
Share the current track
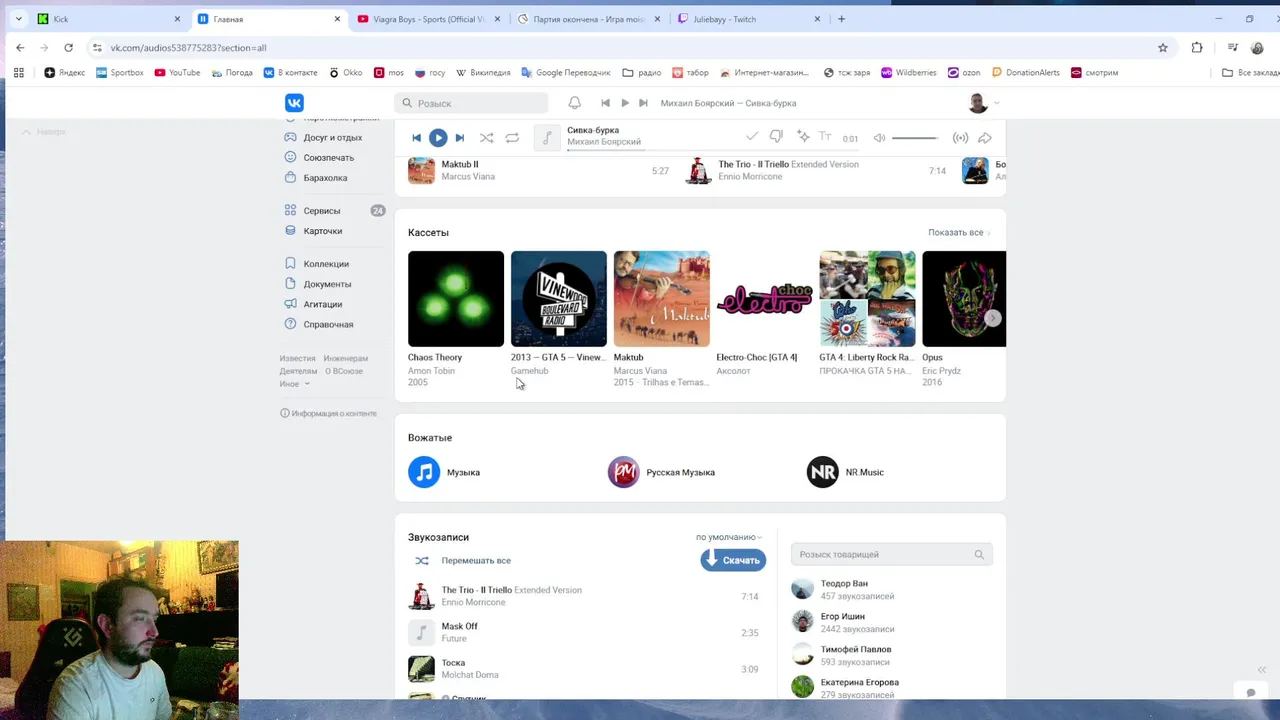pos(985,138)
